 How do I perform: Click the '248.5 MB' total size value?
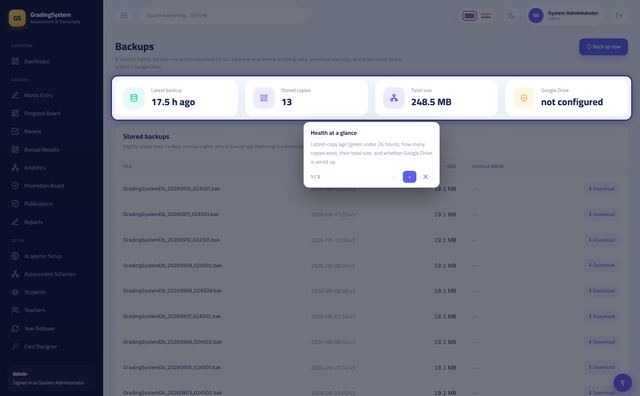tap(431, 102)
